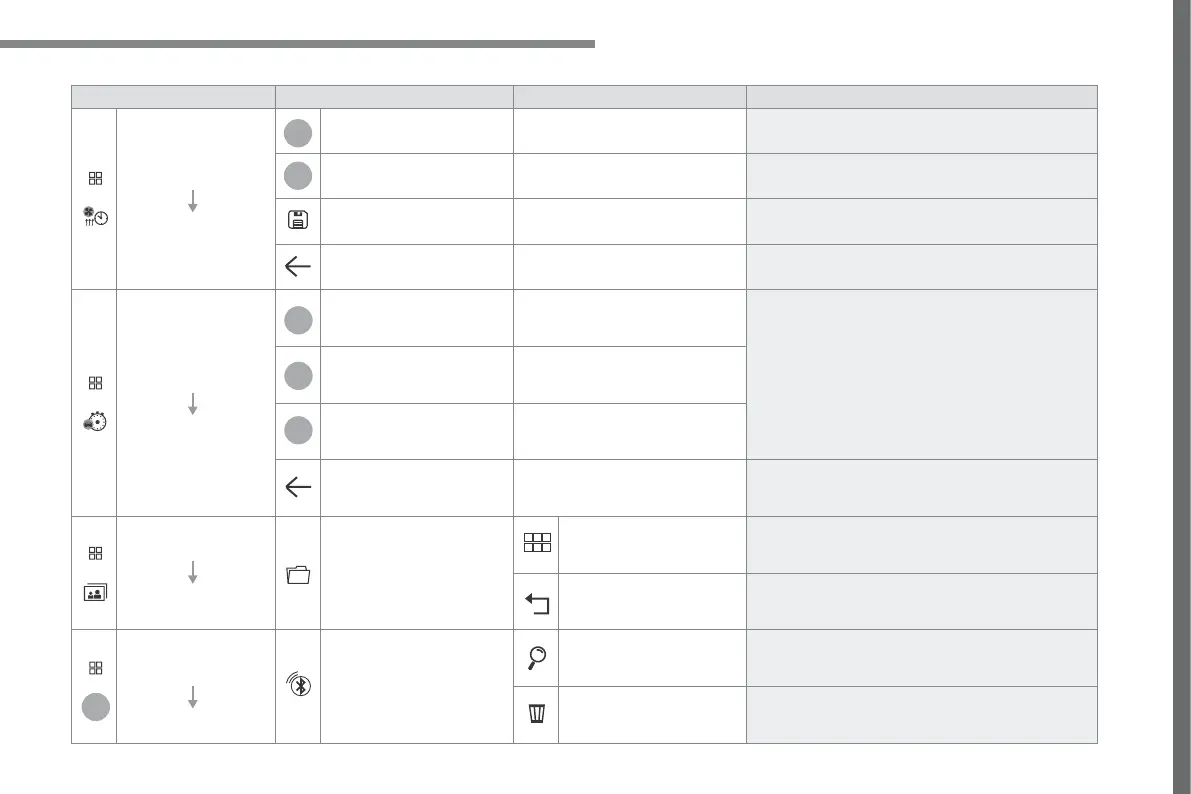Click the six-square thumbnail grid icon
Image resolution: width=1191 pixels, height=794 pixels.
[536, 544]
